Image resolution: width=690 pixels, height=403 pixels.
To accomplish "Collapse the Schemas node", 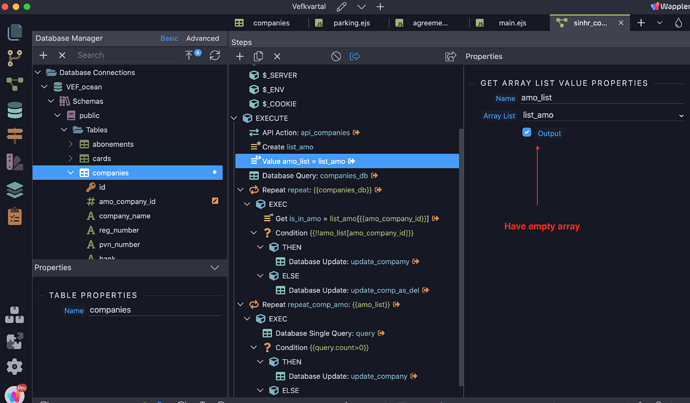I will tap(51, 101).
